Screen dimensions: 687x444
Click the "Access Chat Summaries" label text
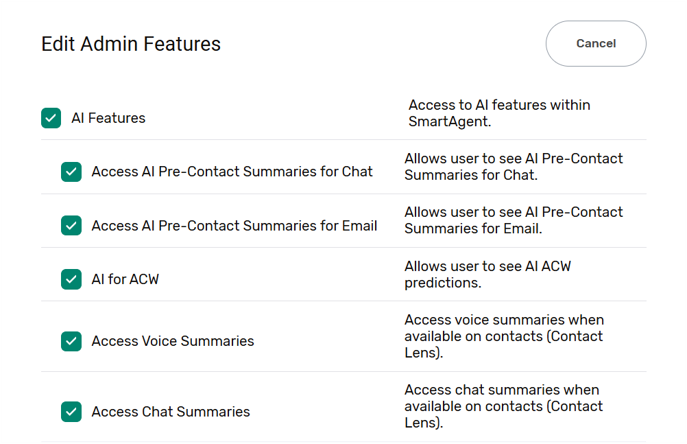170,411
